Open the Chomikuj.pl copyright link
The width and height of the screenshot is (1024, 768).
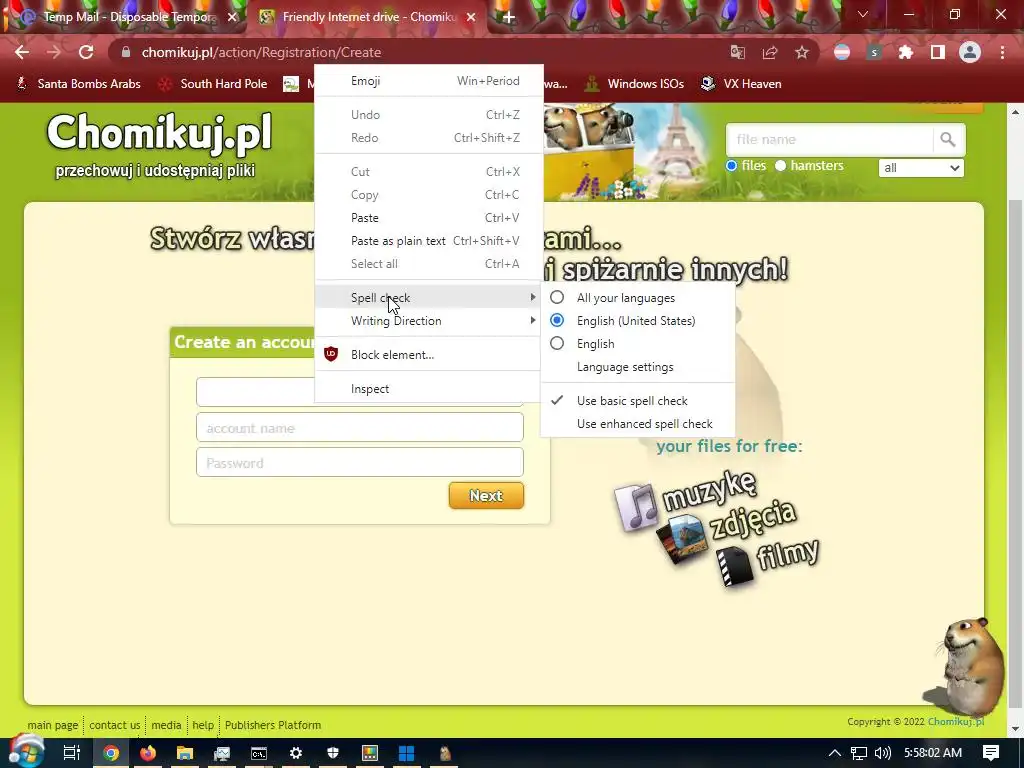(x=956, y=722)
